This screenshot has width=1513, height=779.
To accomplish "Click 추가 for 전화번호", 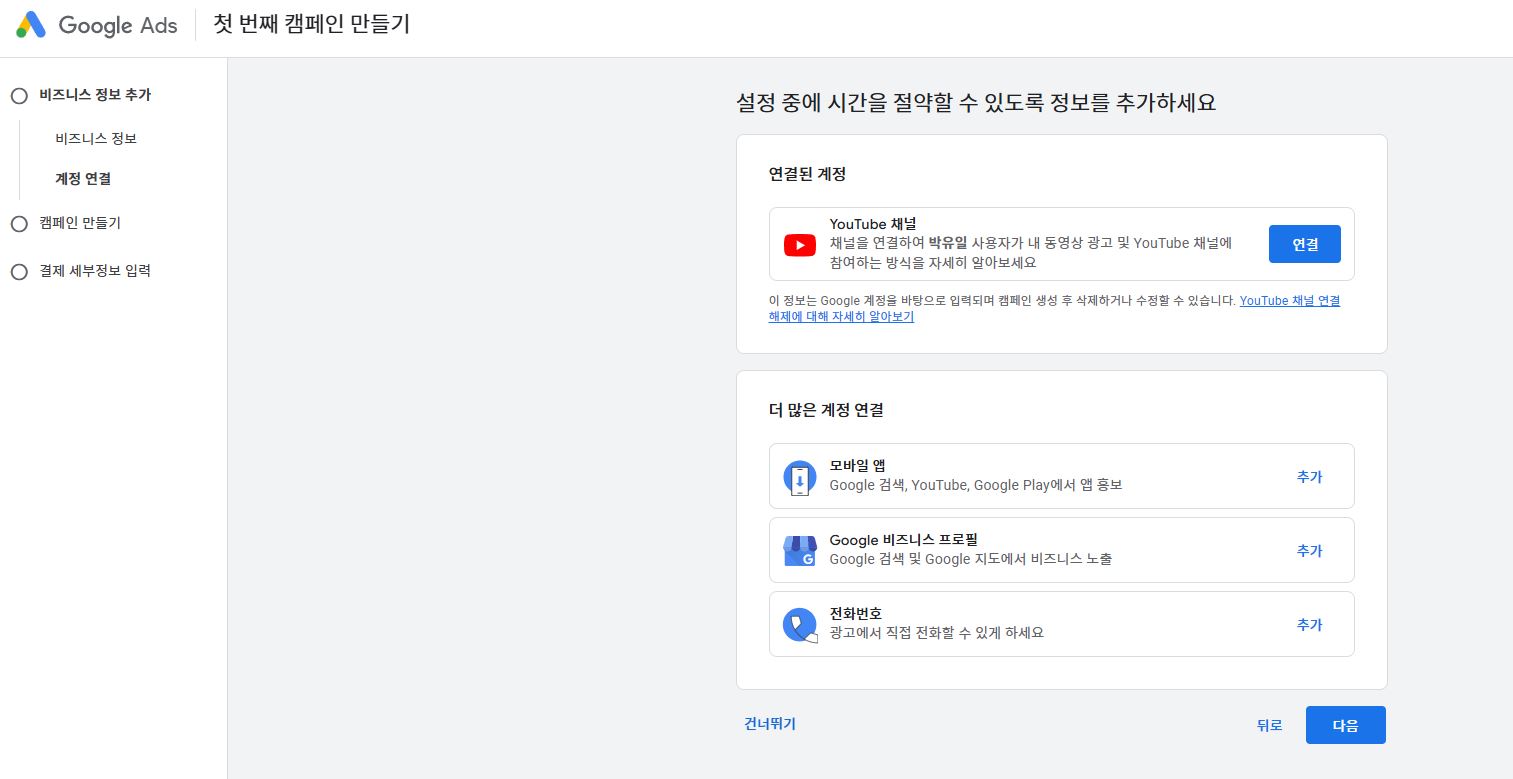I will click(x=1309, y=625).
